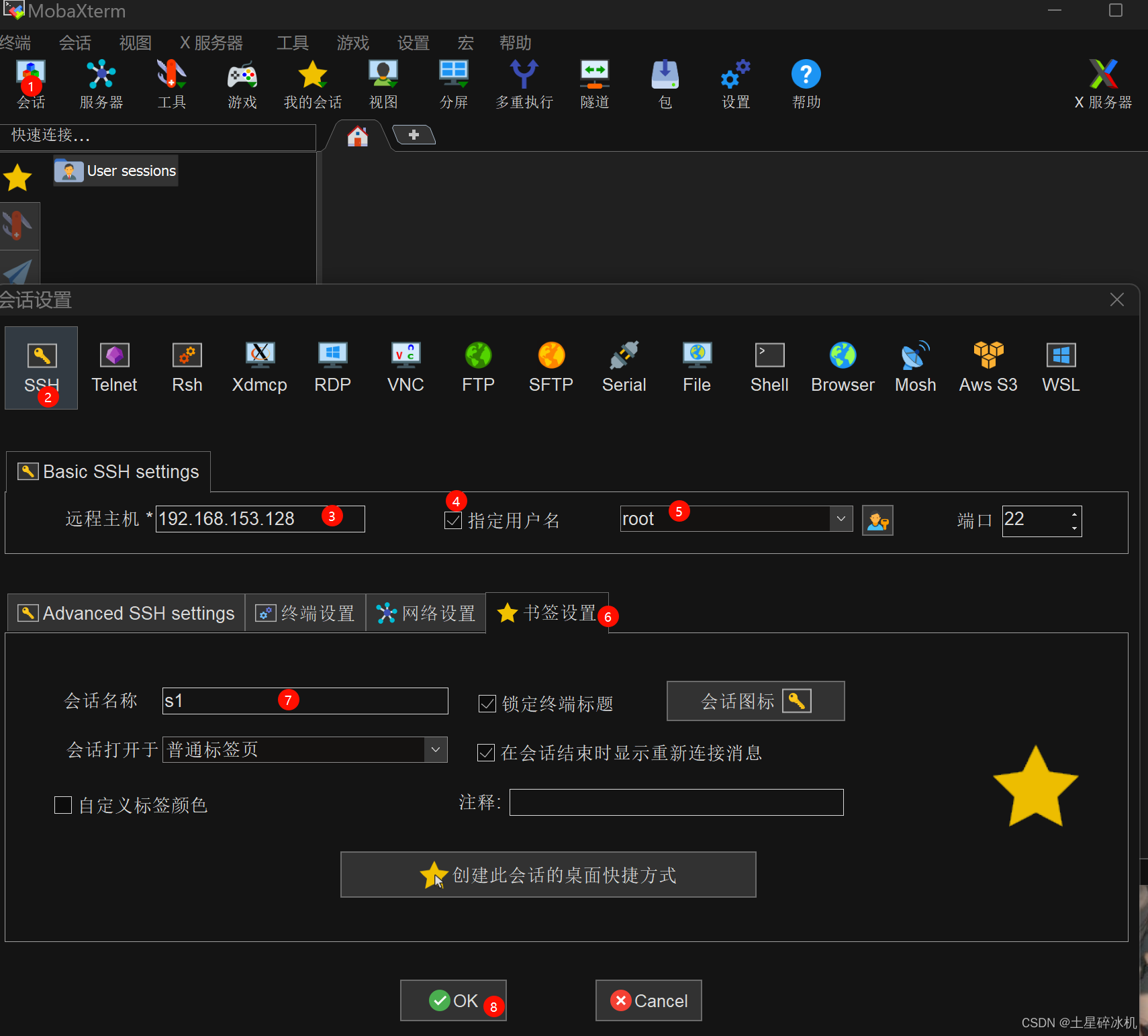This screenshot has height=1036, width=1148.
Task: Open the 帮助 menu in menu bar
Action: [516, 43]
